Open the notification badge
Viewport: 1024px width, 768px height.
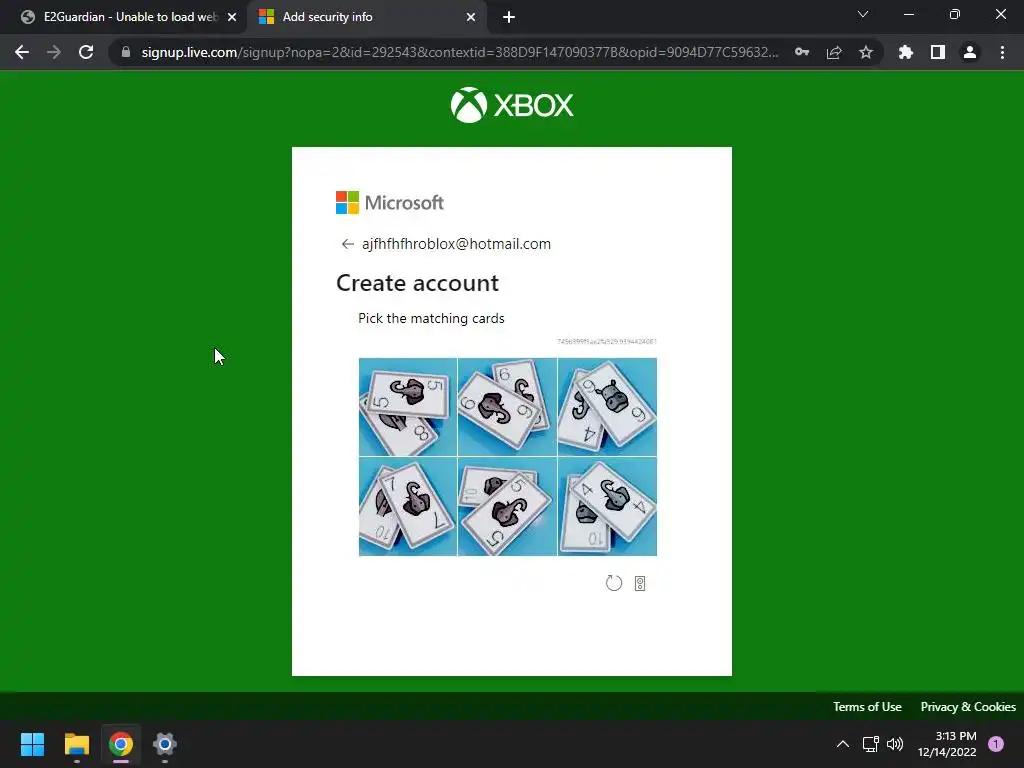[996, 744]
